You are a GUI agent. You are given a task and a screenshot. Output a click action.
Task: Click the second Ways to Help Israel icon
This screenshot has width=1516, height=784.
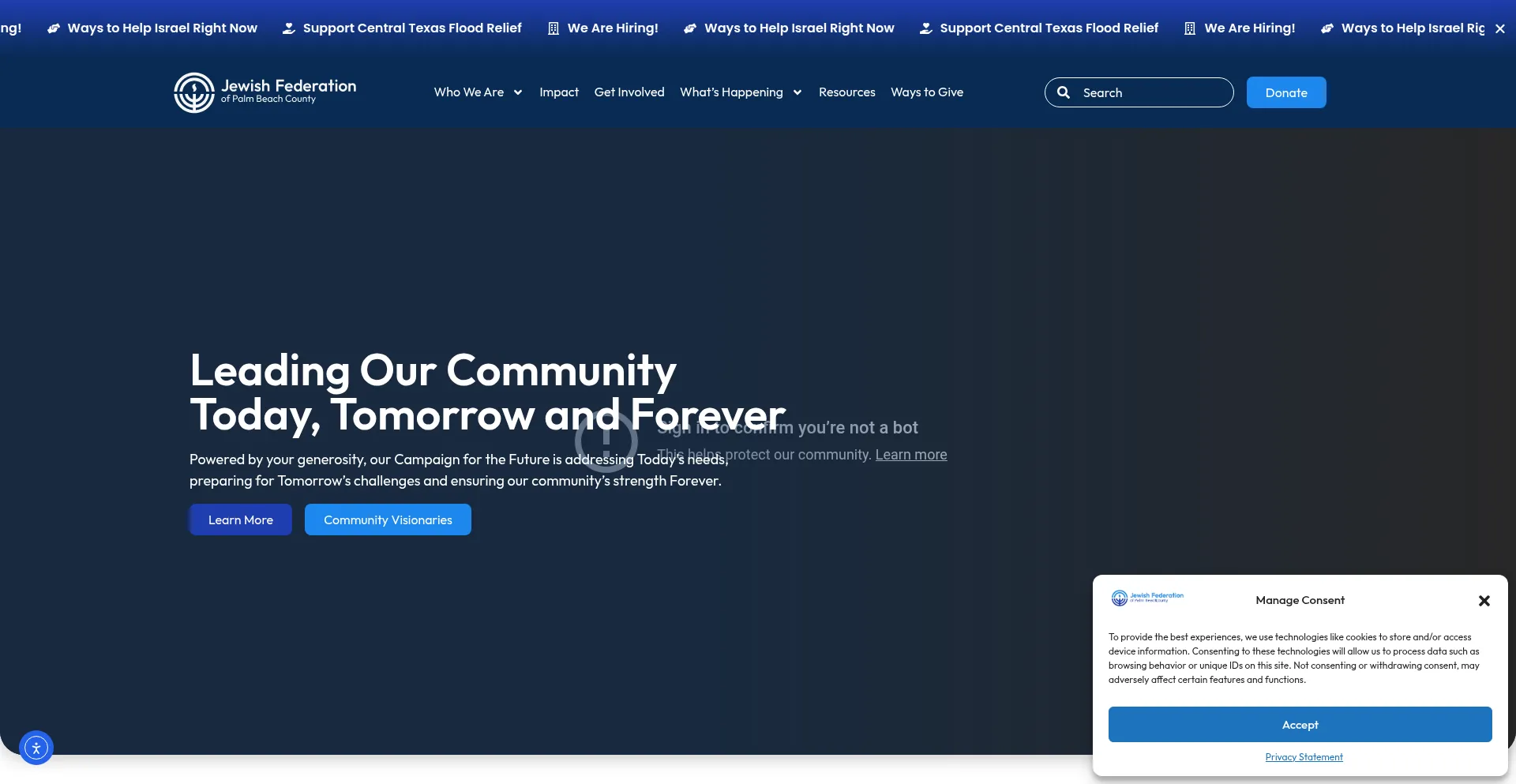coord(690,28)
